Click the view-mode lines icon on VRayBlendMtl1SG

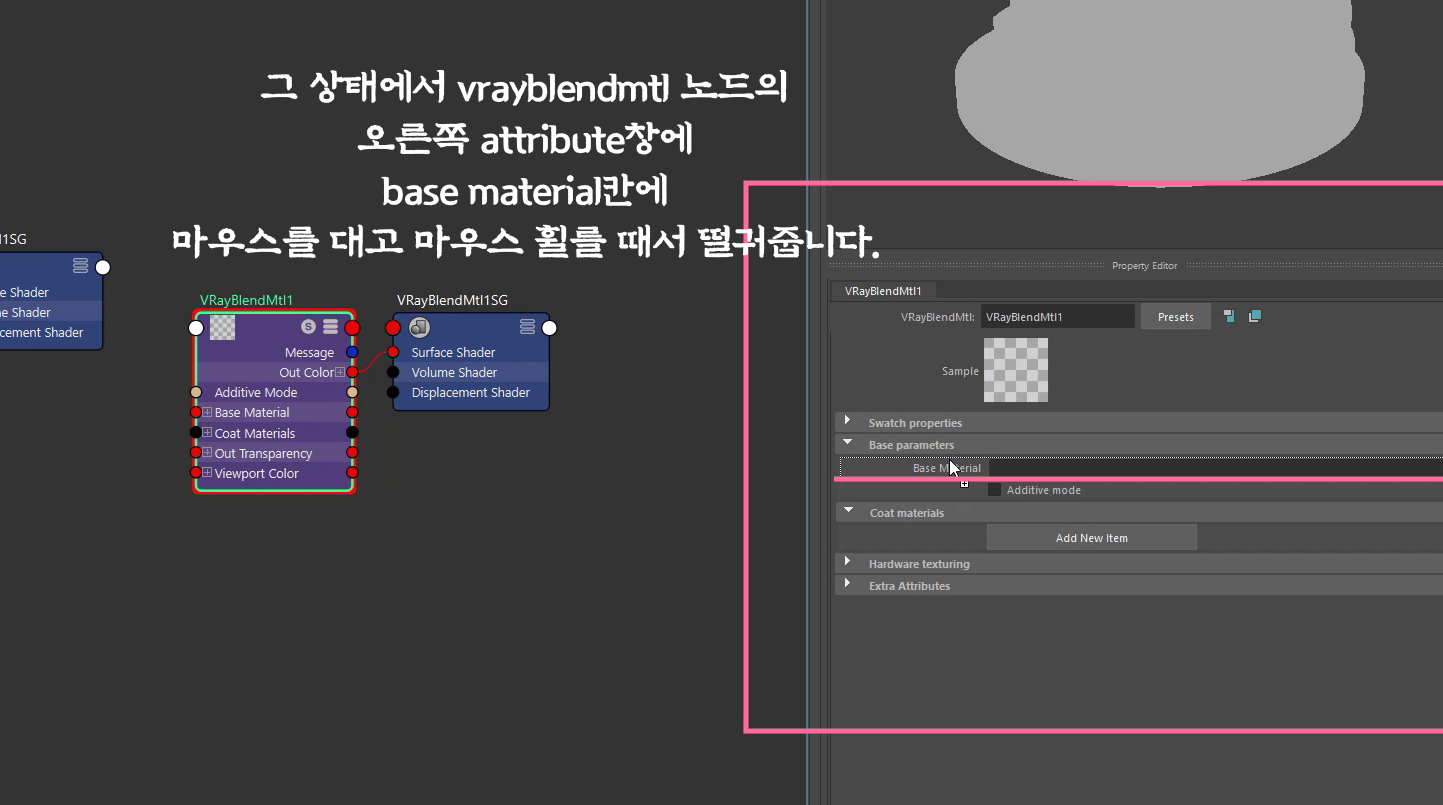(x=527, y=327)
